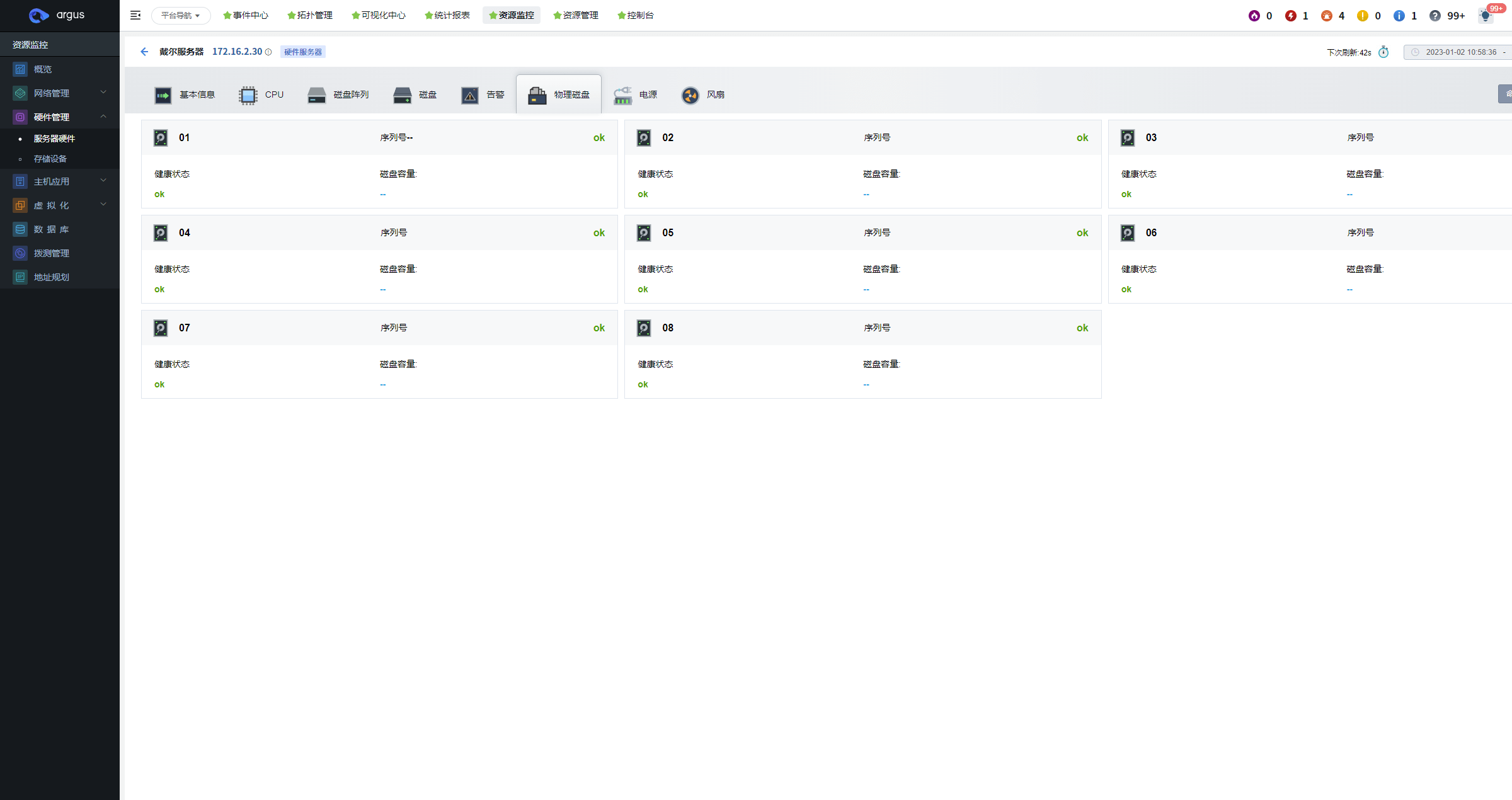Screen dimensions: 1512x800
Task: Click the 硬件服务器 tag
Action: coord(303,52)
